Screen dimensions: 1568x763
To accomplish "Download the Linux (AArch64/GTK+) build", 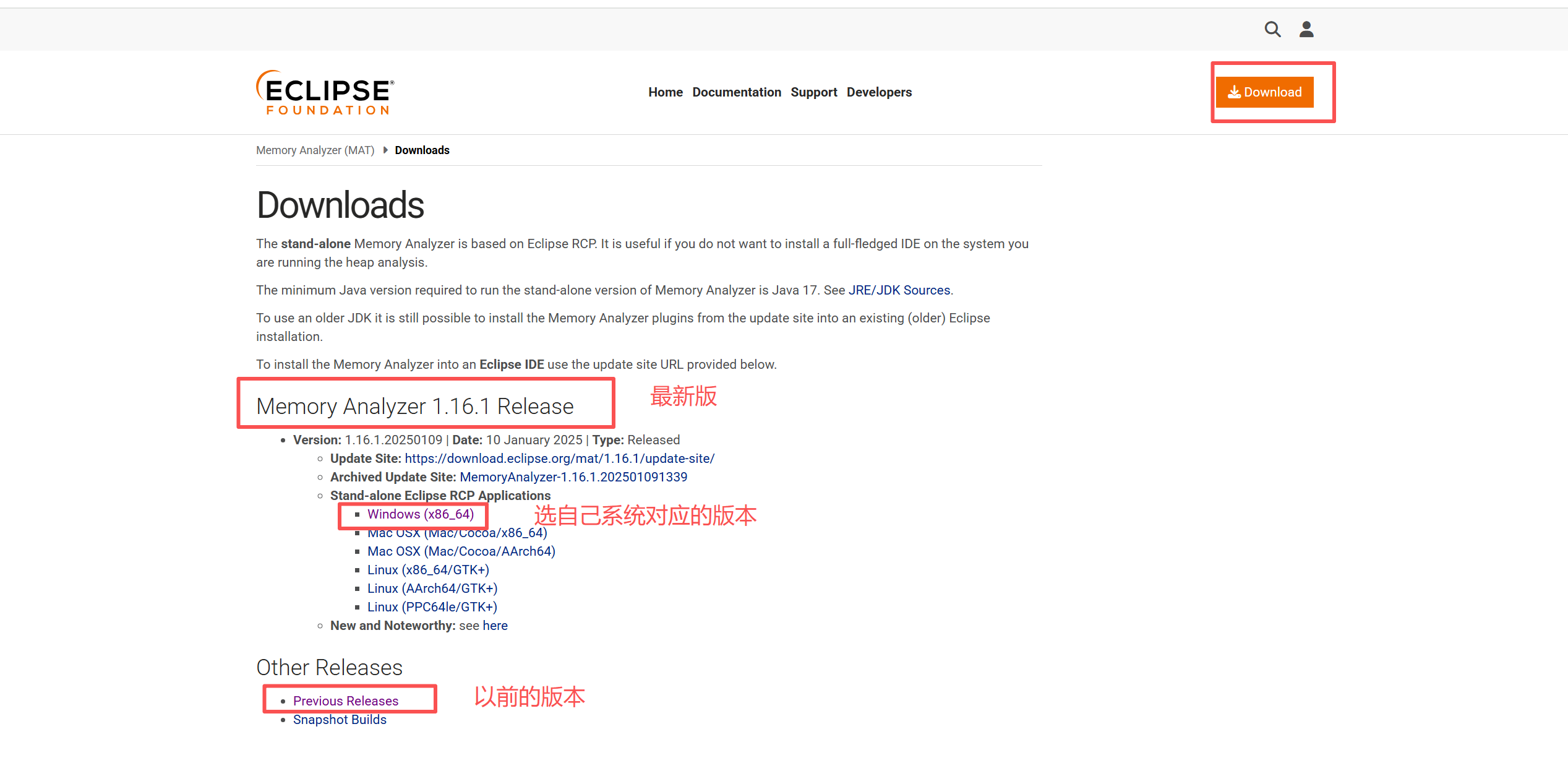I will point(432,588).
